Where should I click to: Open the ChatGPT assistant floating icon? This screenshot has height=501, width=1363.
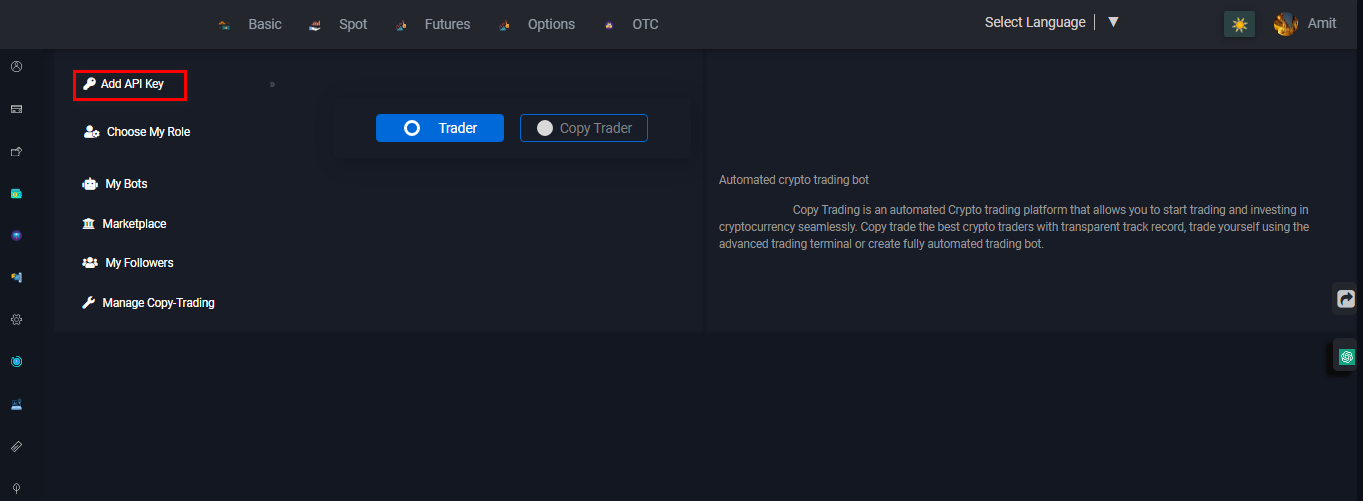point(1347,357)
